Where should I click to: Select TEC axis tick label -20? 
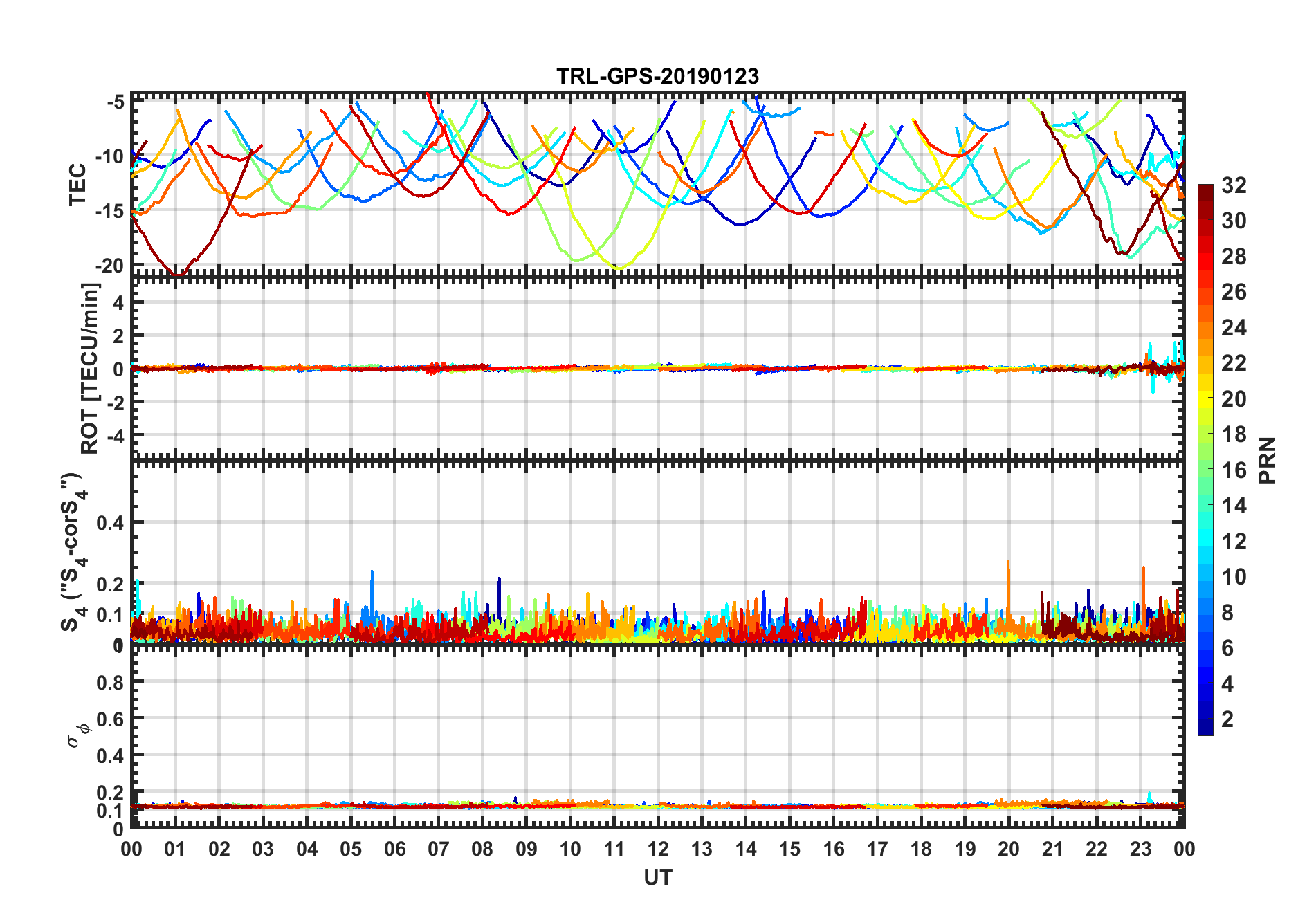pyautogui.click(x=109, y=266)
